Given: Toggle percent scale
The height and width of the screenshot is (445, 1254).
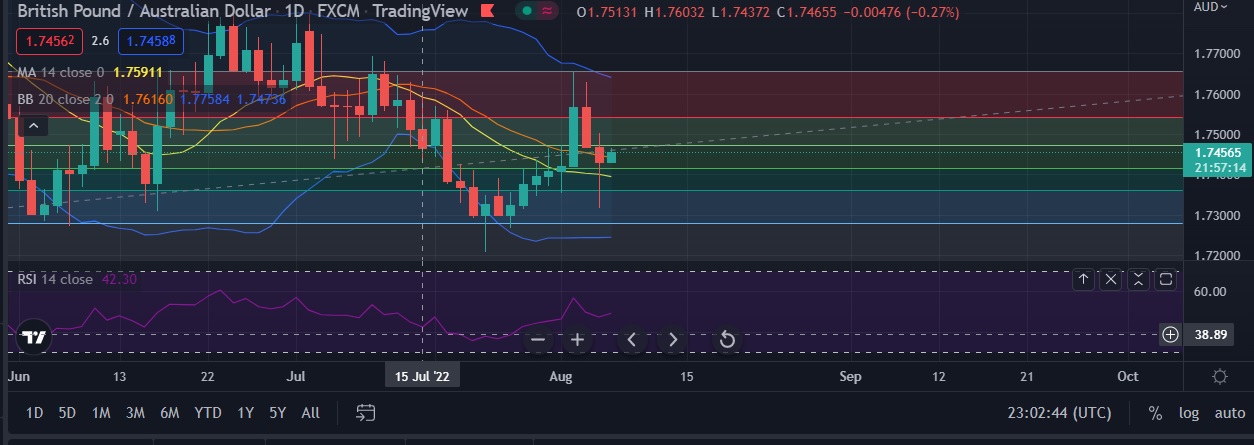Looking at the screenshot, I should tap(1155, 413).
